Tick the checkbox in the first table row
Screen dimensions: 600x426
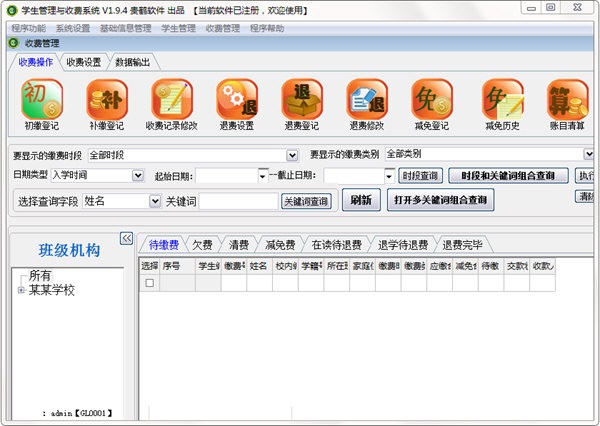coord(150,283)
